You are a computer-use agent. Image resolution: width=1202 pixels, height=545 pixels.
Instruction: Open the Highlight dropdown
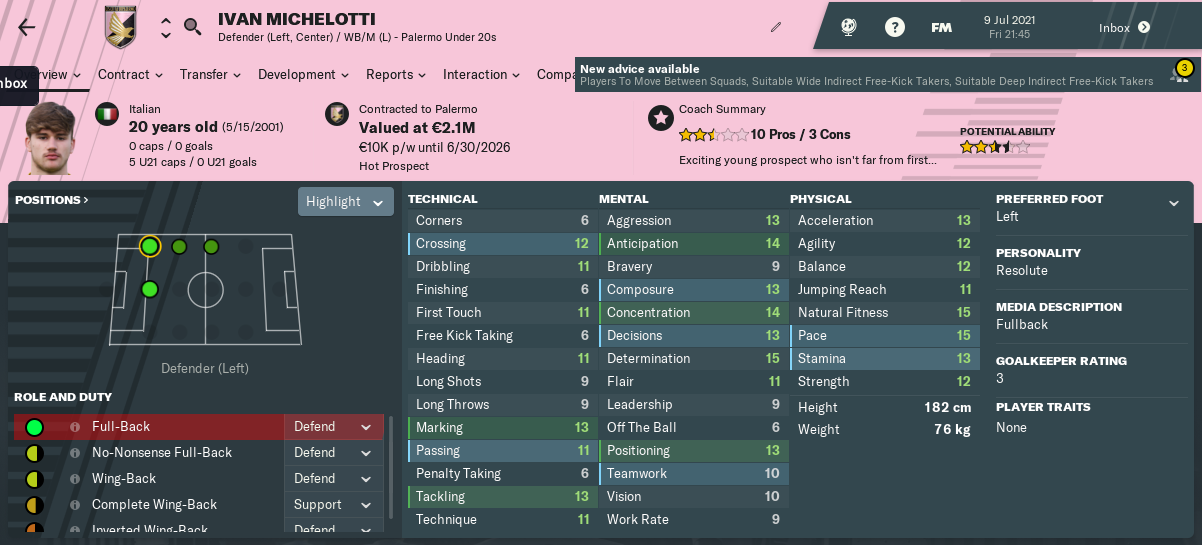click(x=345, y=201)
